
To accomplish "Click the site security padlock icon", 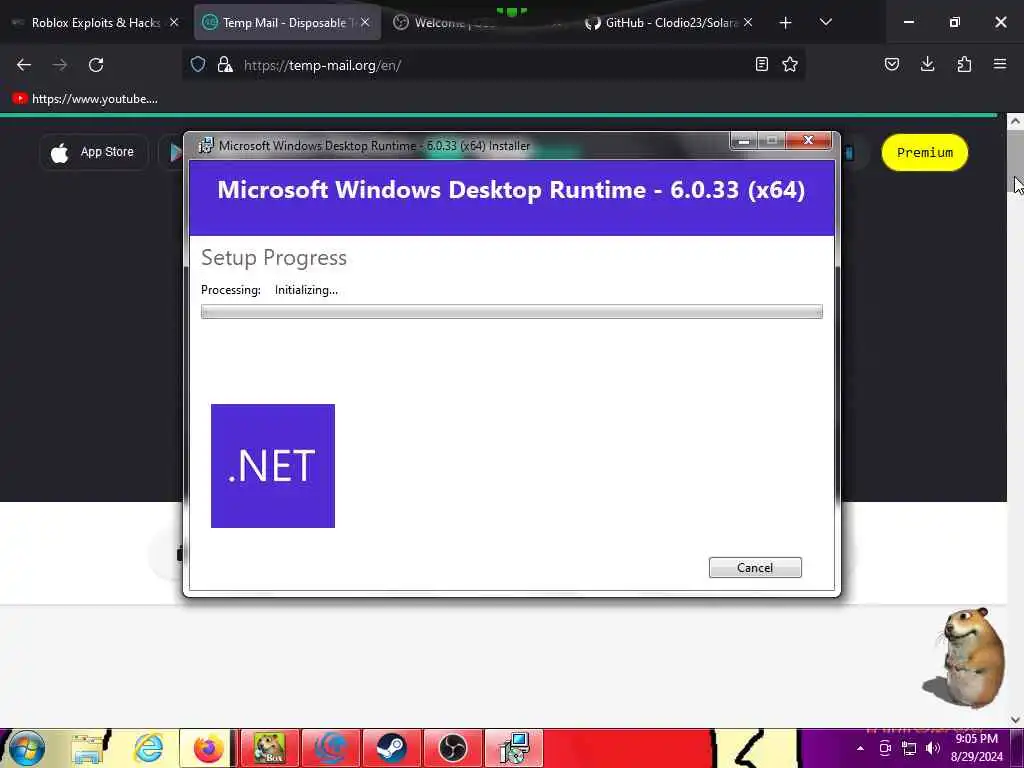I will click(225, 64).
